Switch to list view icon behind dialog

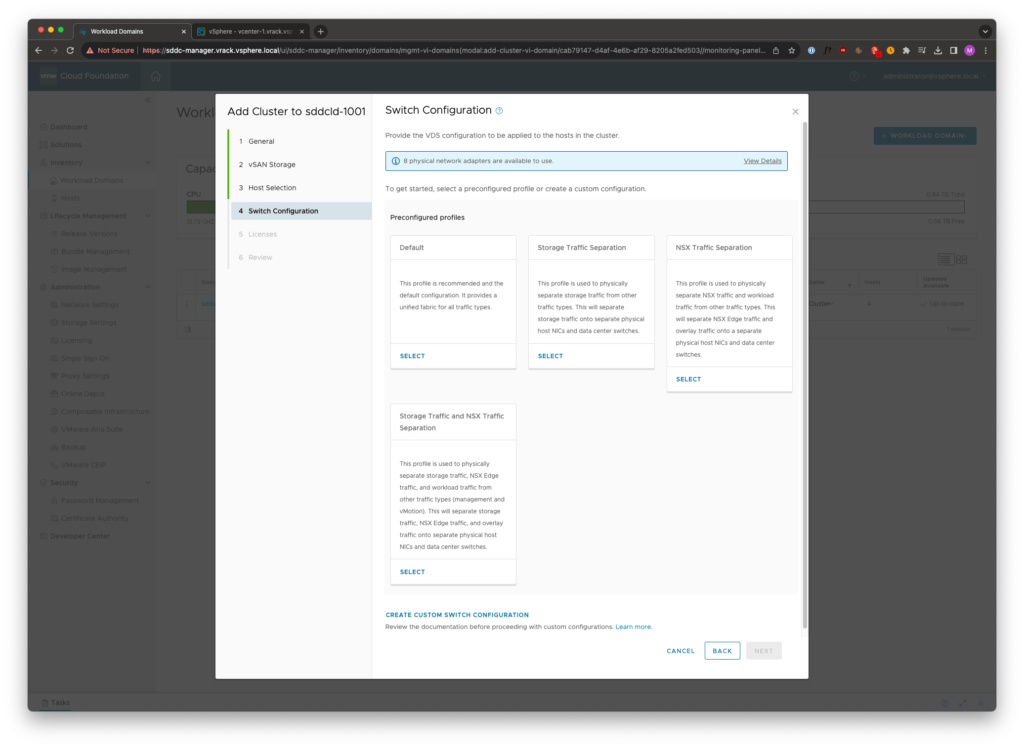944,260
